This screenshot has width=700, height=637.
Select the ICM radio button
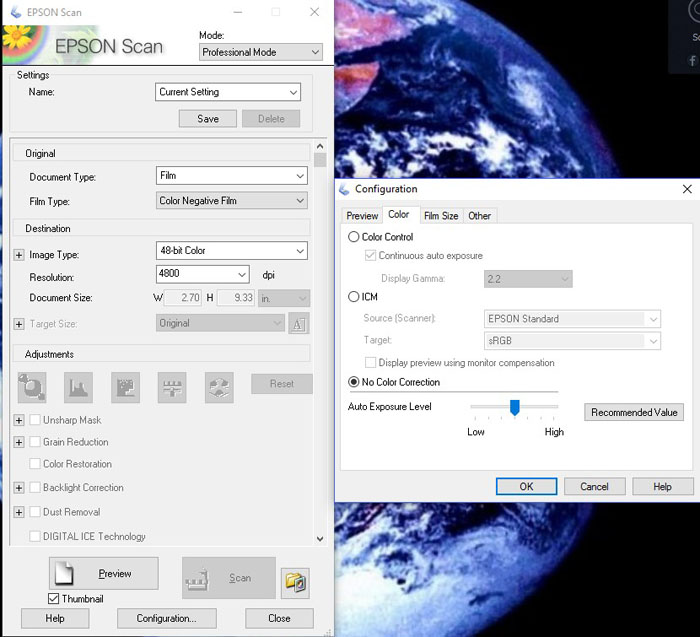354,296
